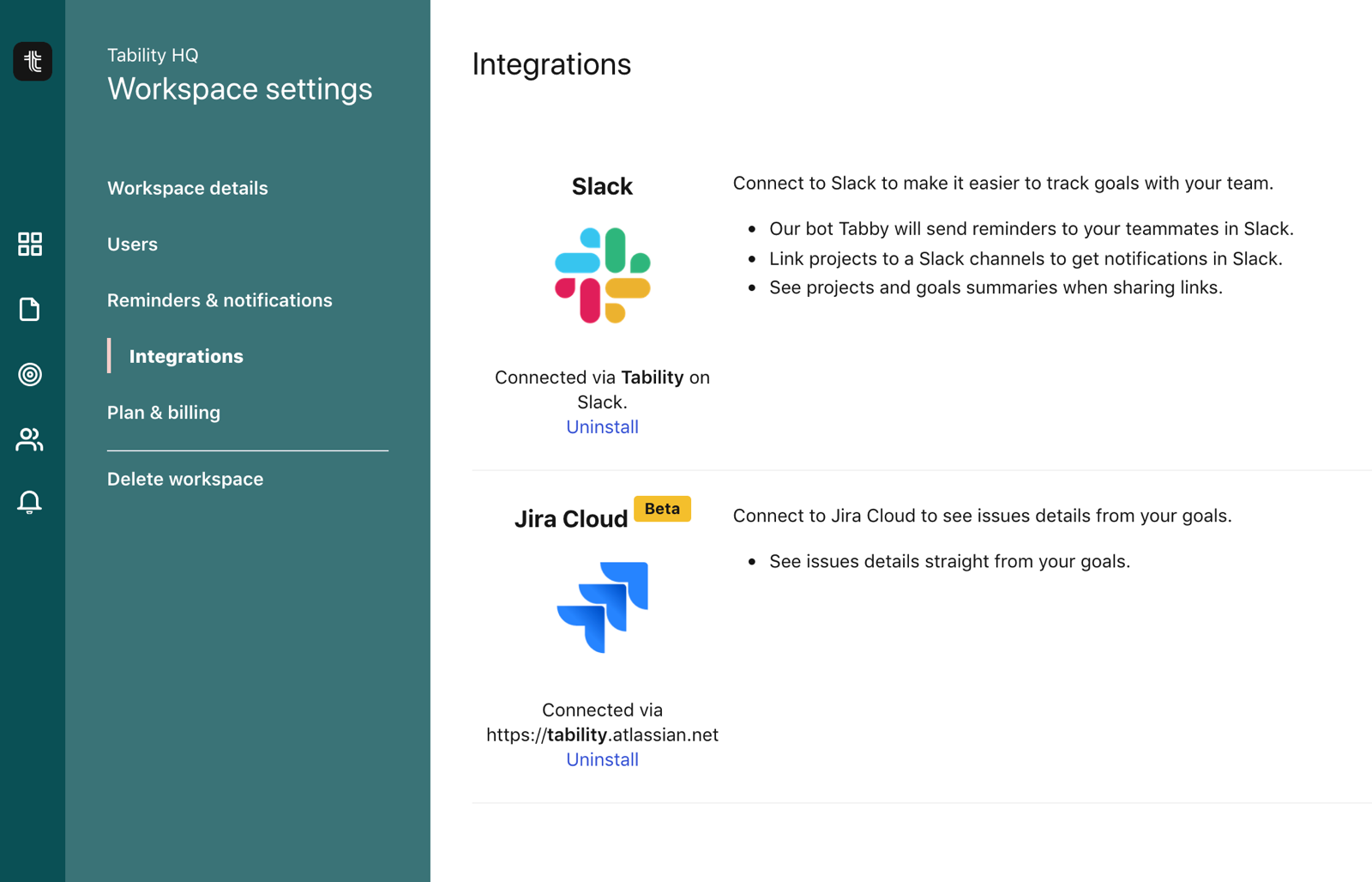The width and height of the screenshot is (1372, 882).
Task: Click the Jira Cloud integration title
Action: (x=571, y=519)
